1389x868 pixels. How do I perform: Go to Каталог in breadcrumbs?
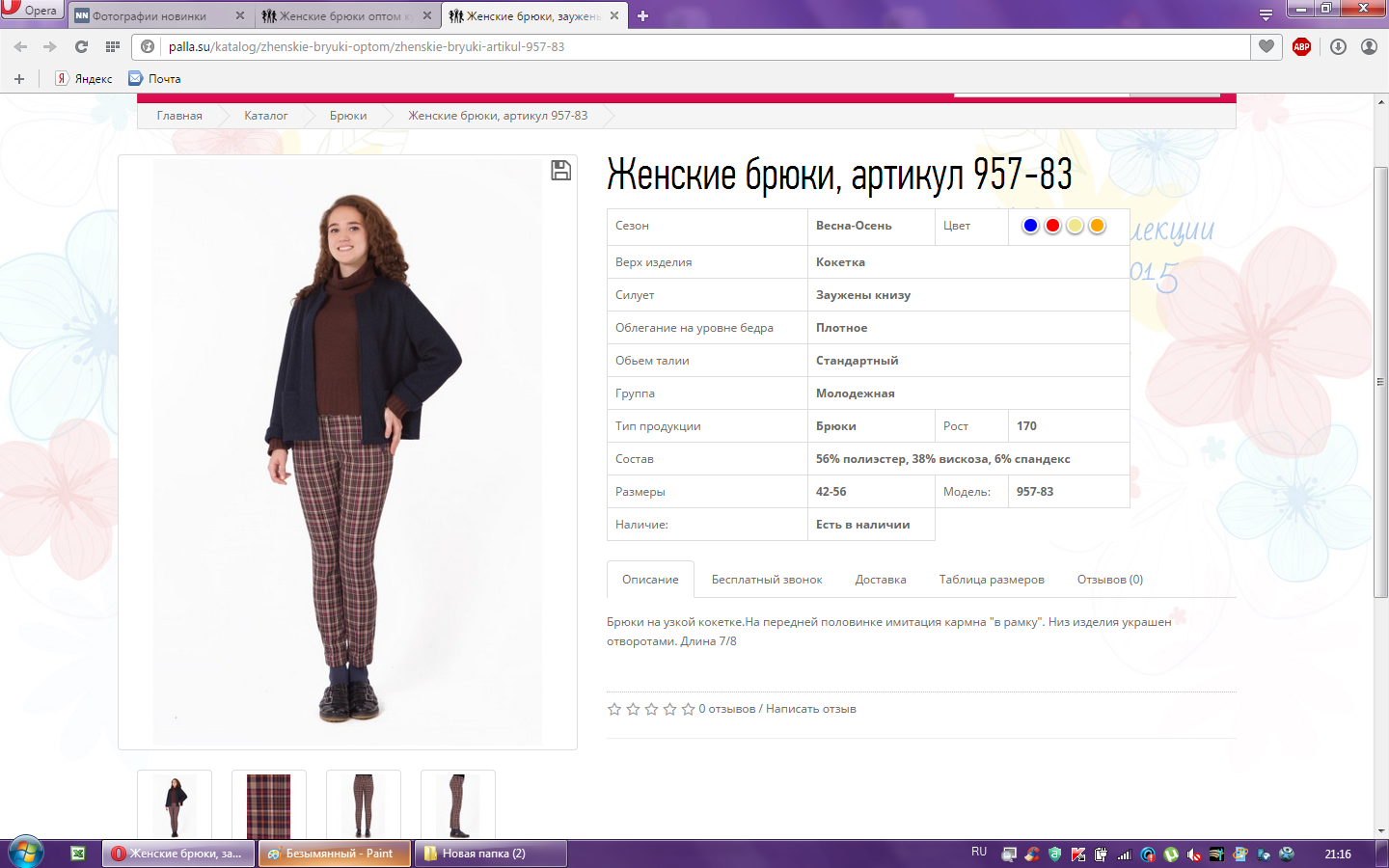pyautogui.click(x=265, y=116)
